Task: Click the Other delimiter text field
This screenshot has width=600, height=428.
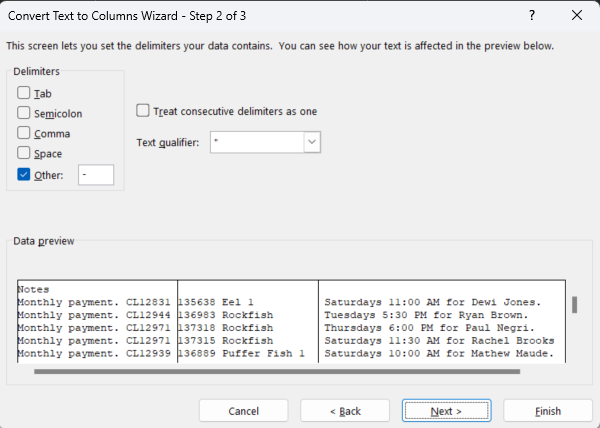Action: point(96,175)
